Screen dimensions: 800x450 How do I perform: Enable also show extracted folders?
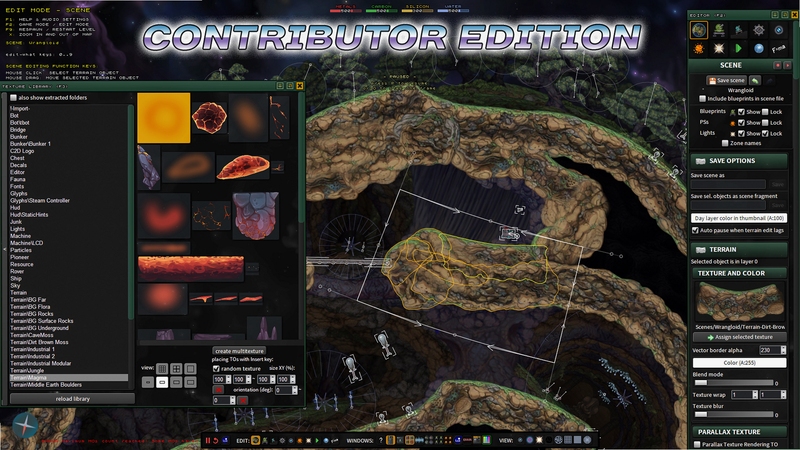13,97
